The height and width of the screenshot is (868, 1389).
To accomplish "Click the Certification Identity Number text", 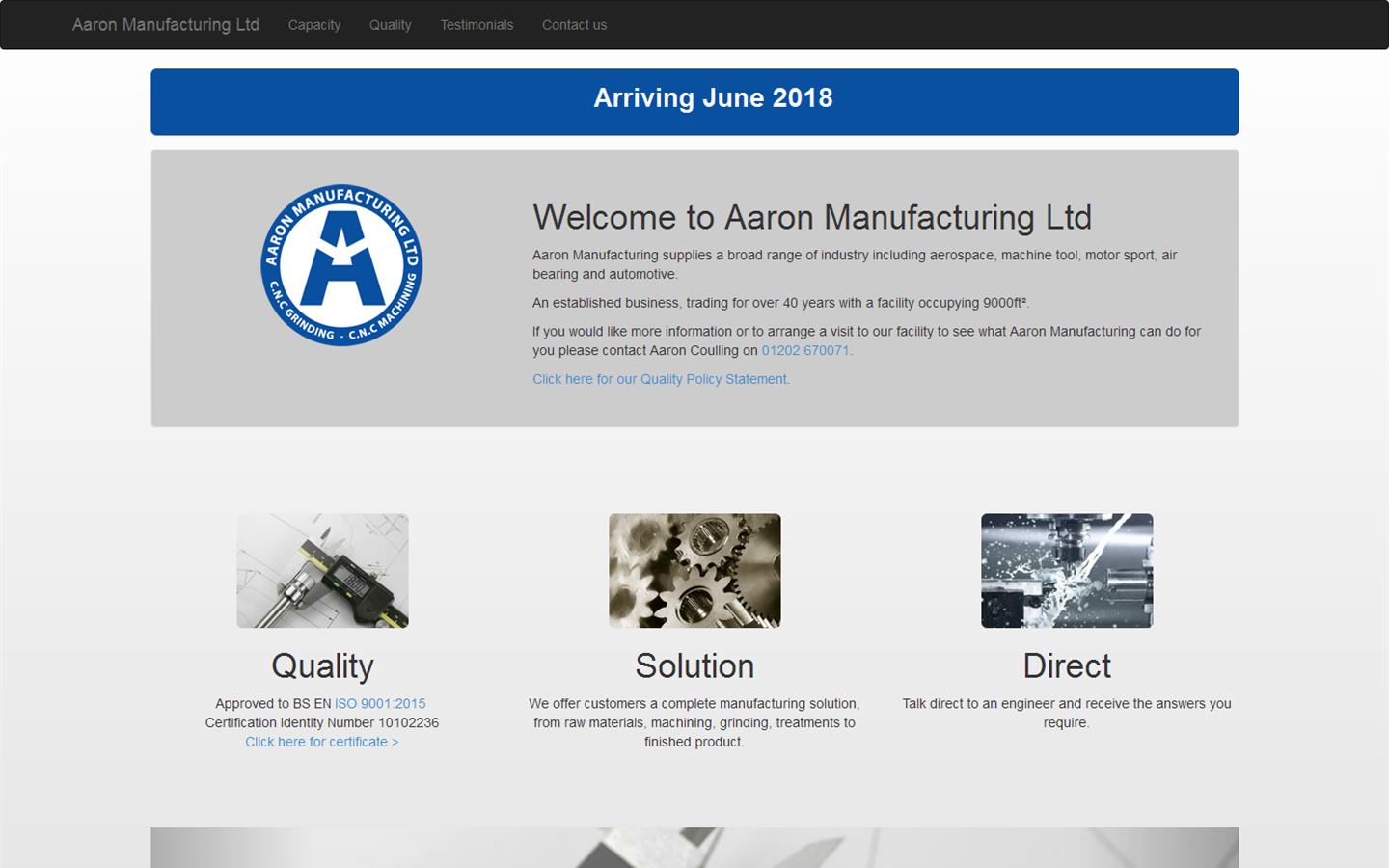I will (x=321, y=722).
